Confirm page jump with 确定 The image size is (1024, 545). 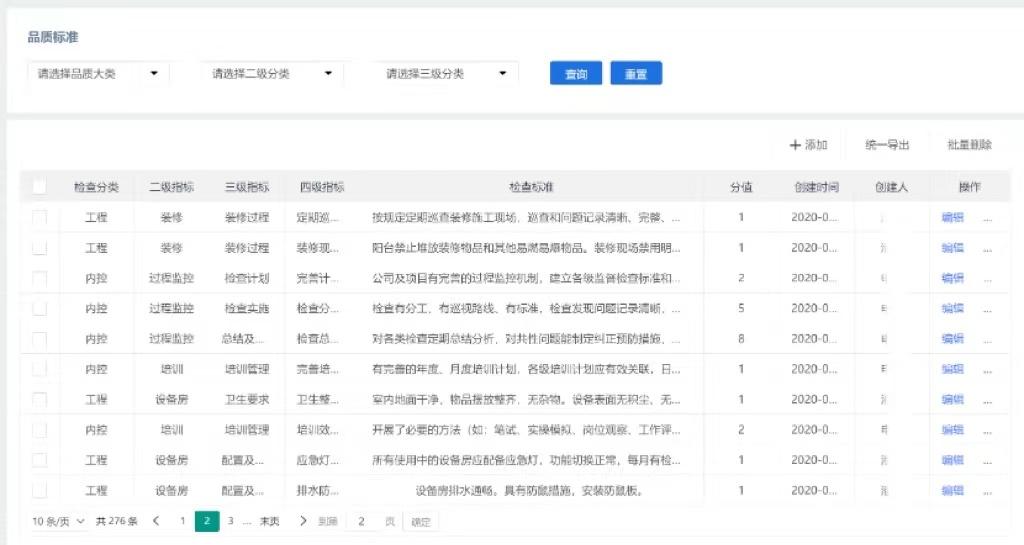click(421, 522)
